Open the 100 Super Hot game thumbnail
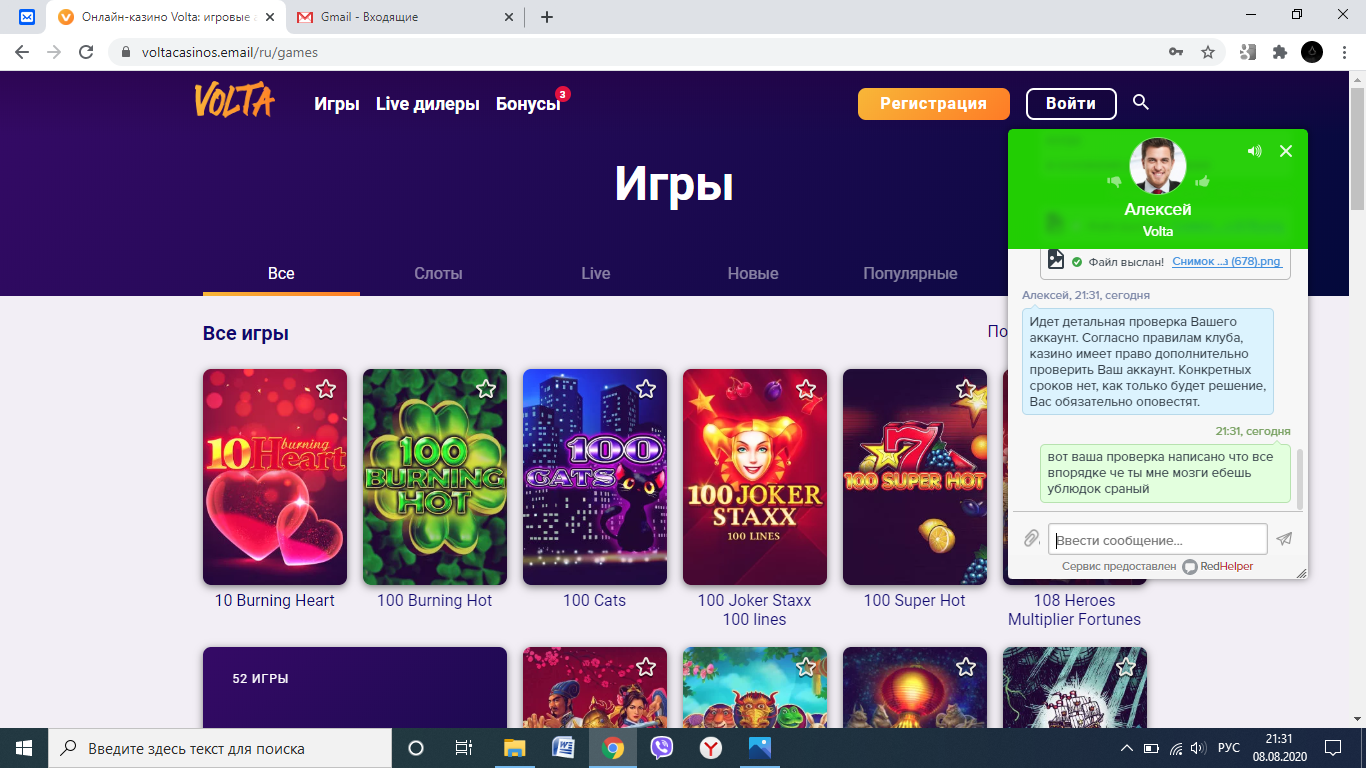This screenshot has width=1366, height=768. (x=915, y=477)
